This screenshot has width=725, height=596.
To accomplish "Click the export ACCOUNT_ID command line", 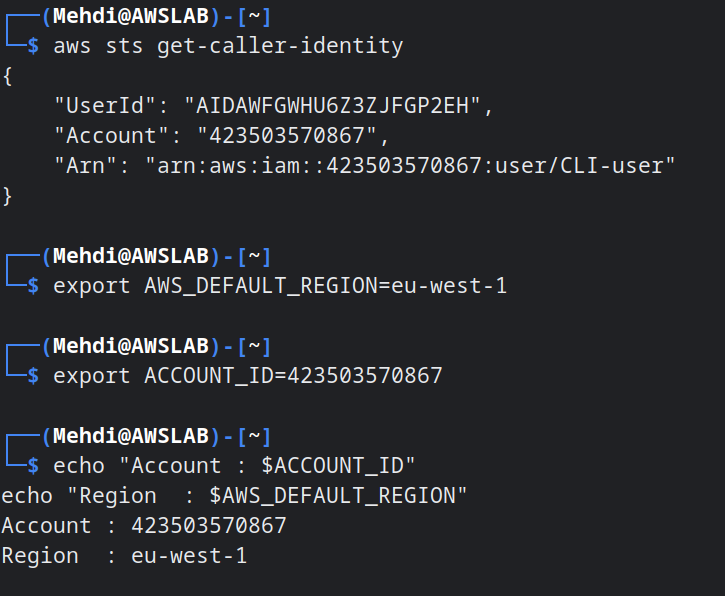I will 248,375.
